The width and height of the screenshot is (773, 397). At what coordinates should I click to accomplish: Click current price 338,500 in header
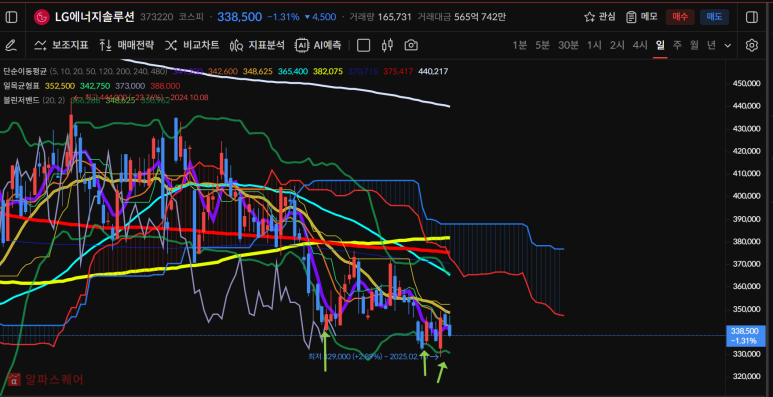240,17
